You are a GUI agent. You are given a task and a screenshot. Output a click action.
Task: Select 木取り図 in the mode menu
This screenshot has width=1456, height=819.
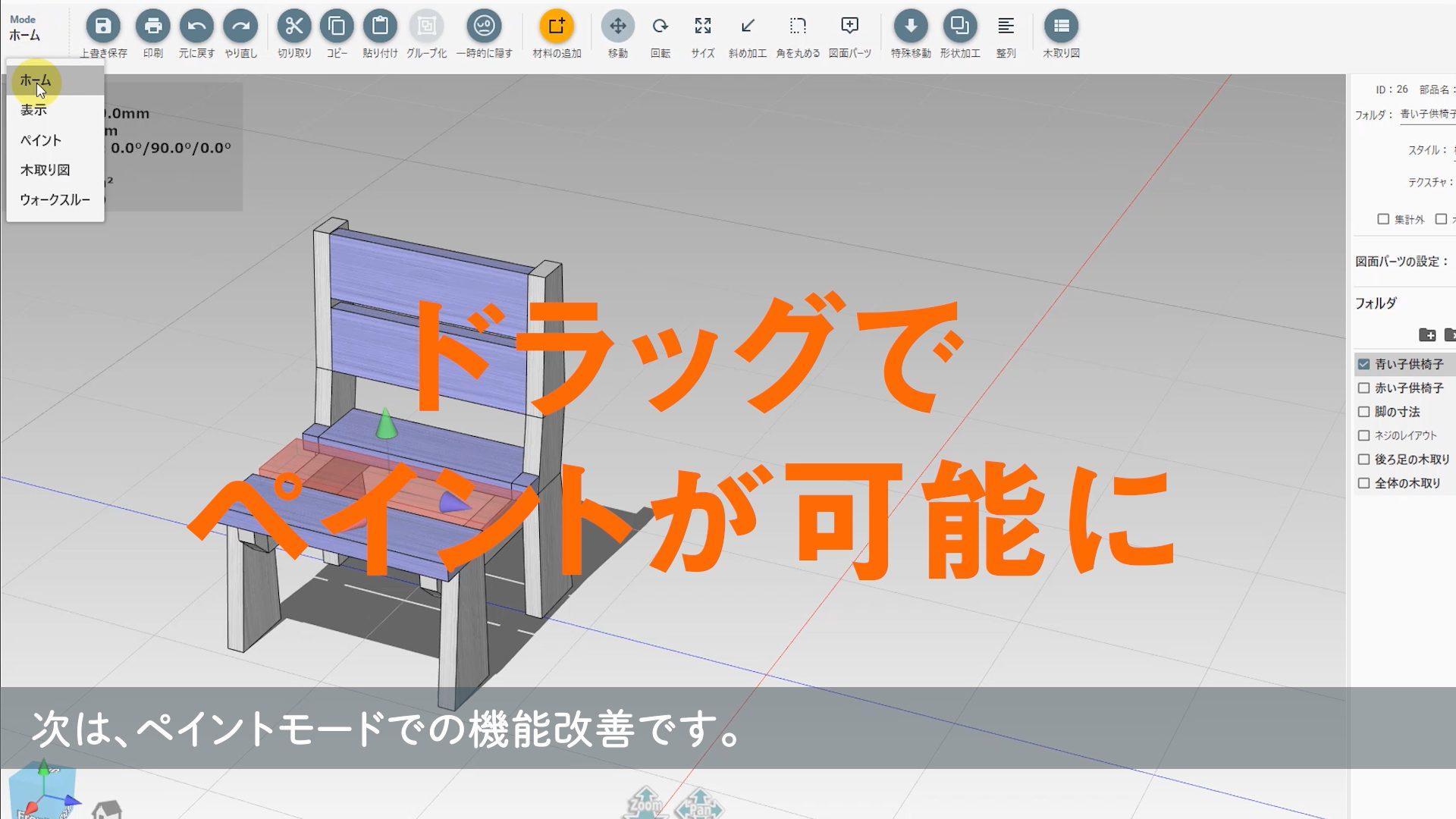pyautogui.click(x=55, y=170)
